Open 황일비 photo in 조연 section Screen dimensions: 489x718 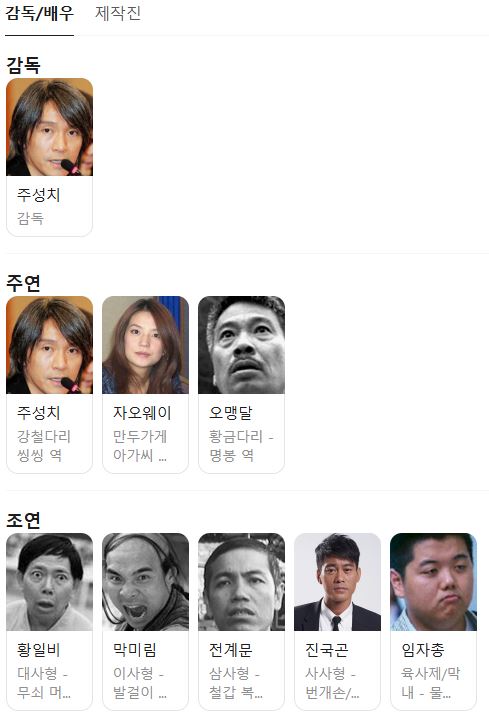(49, 582)
